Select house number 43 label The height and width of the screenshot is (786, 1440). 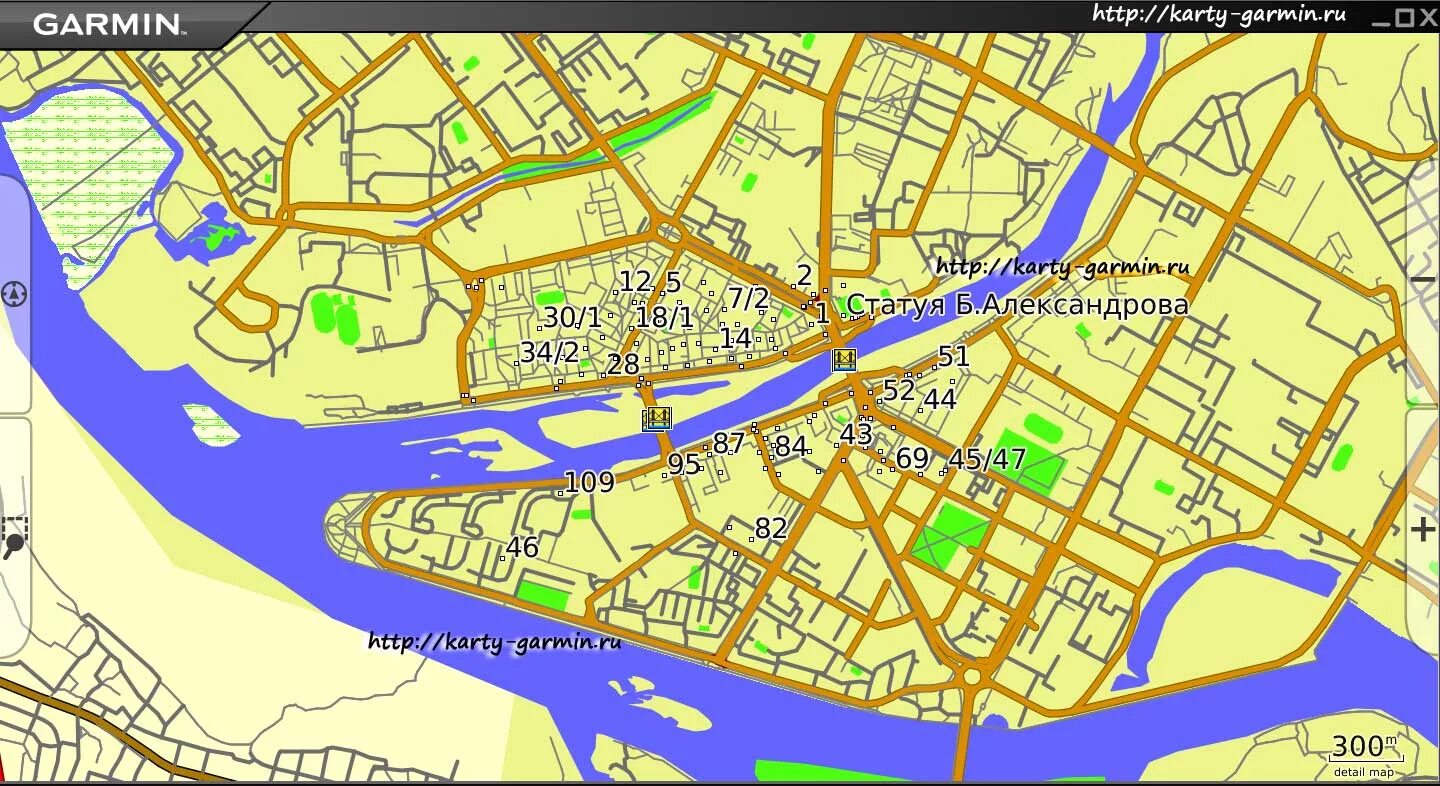click(x=856, y=434)
